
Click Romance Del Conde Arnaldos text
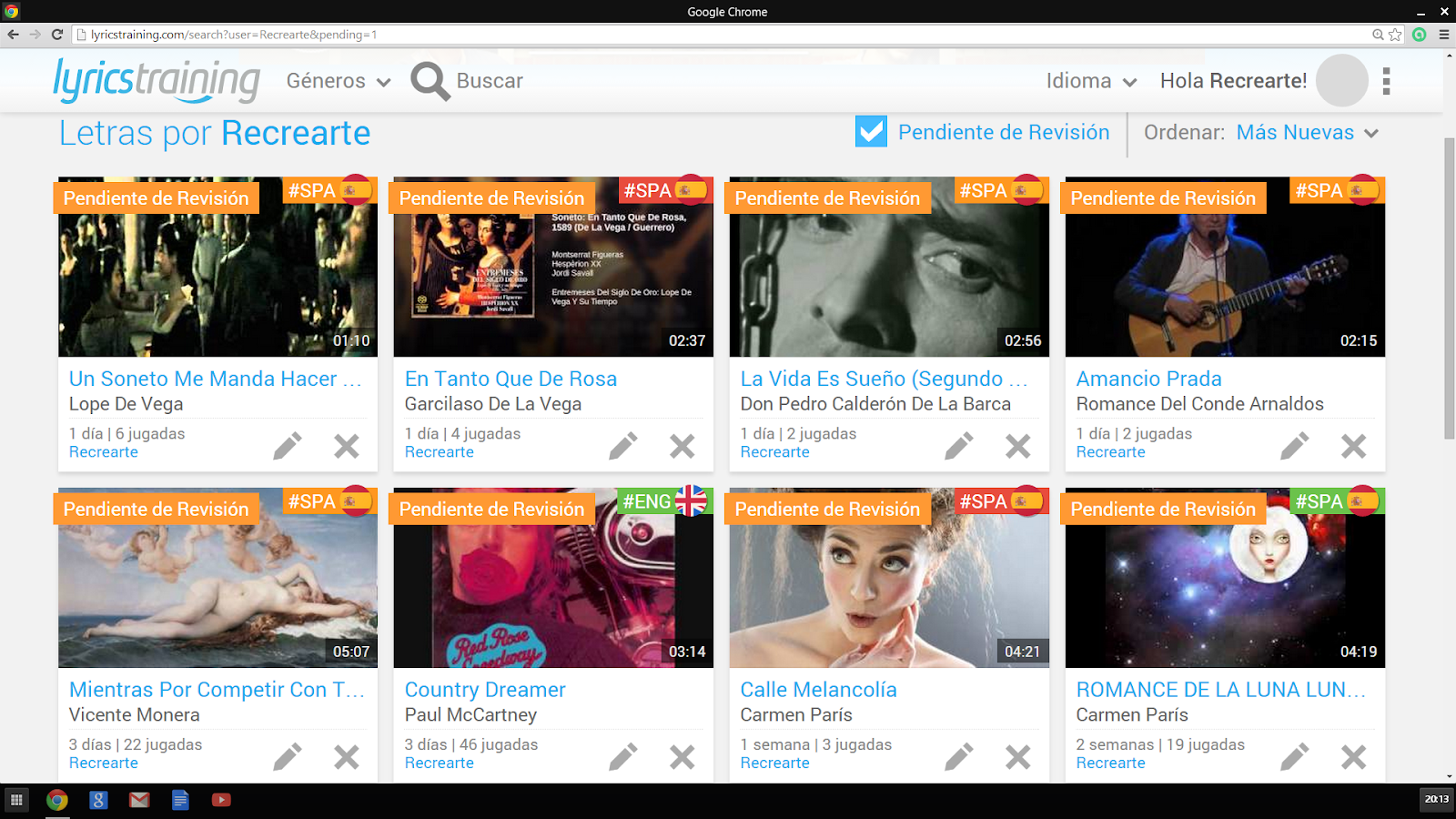[x=1199, y=404]
